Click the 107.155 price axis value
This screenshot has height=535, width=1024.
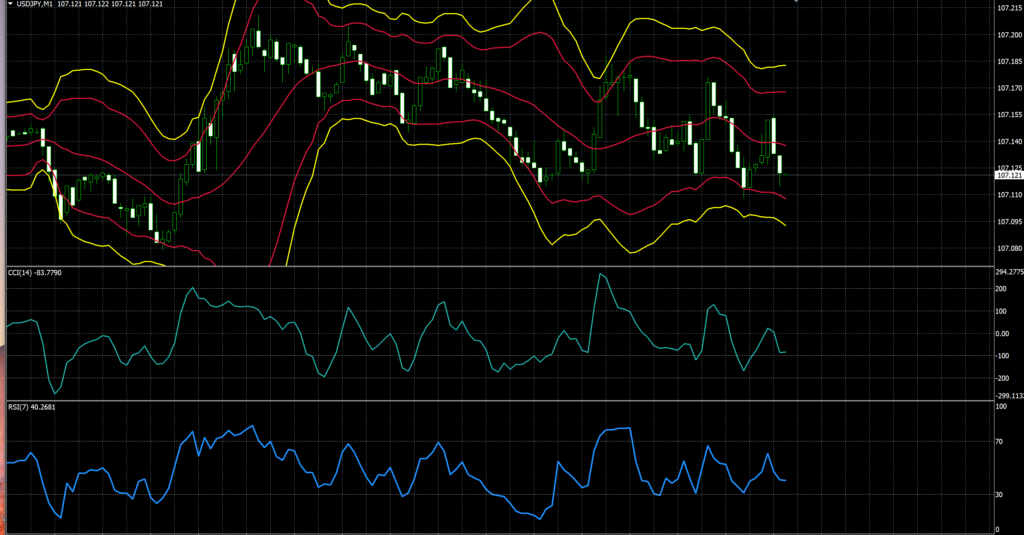(x=1010, y=115)
